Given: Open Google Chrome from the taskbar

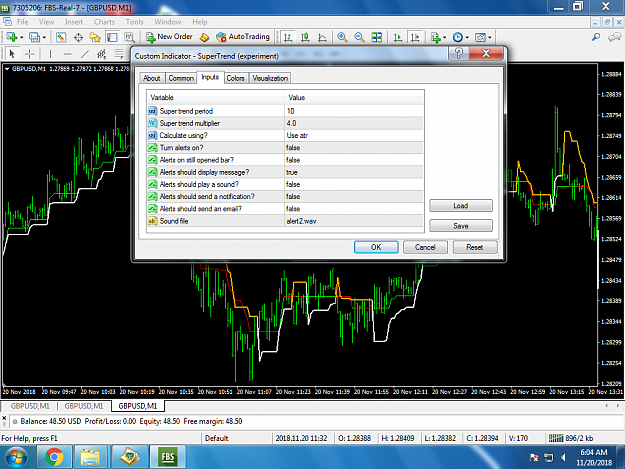Looking at the screenshot, I should pos(54,457).
